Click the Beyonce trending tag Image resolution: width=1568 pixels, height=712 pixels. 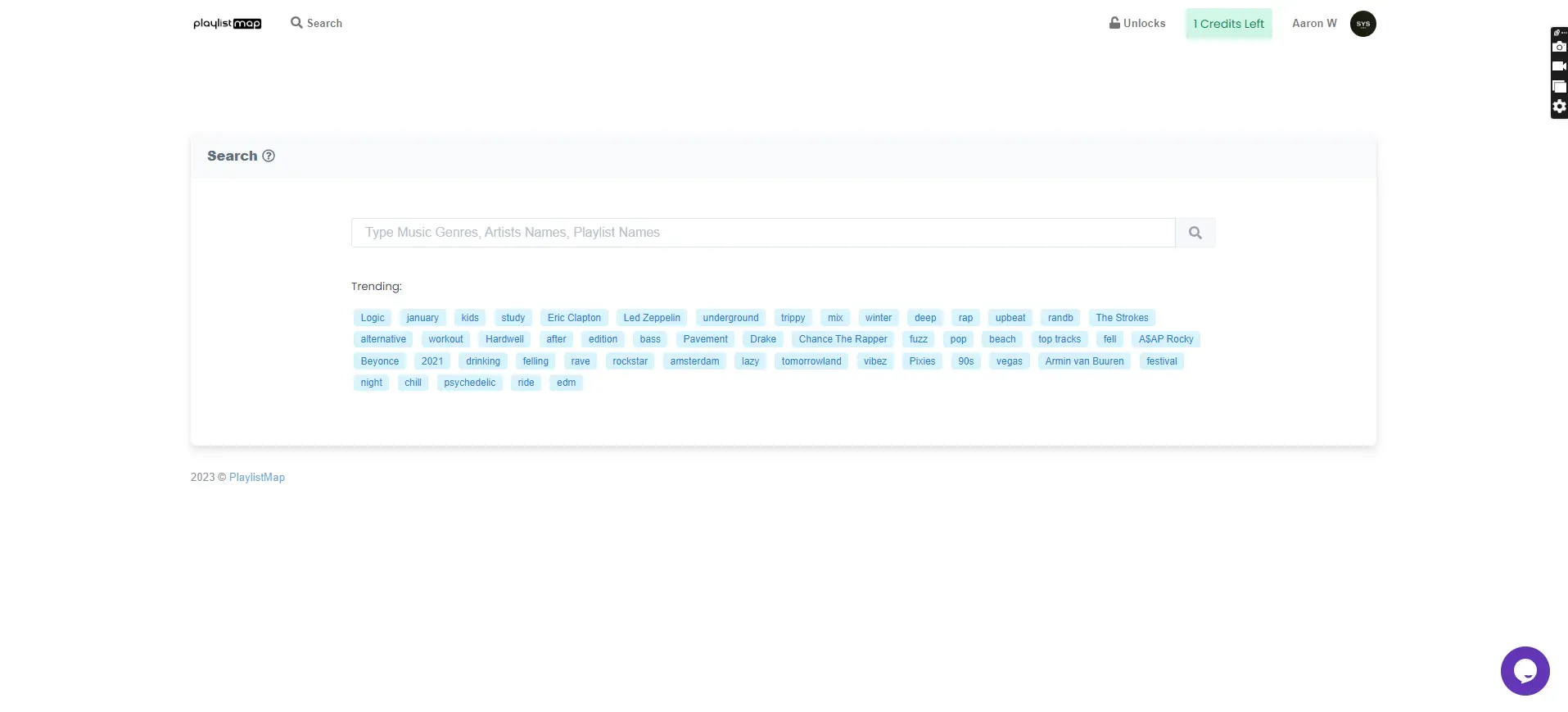380,361
